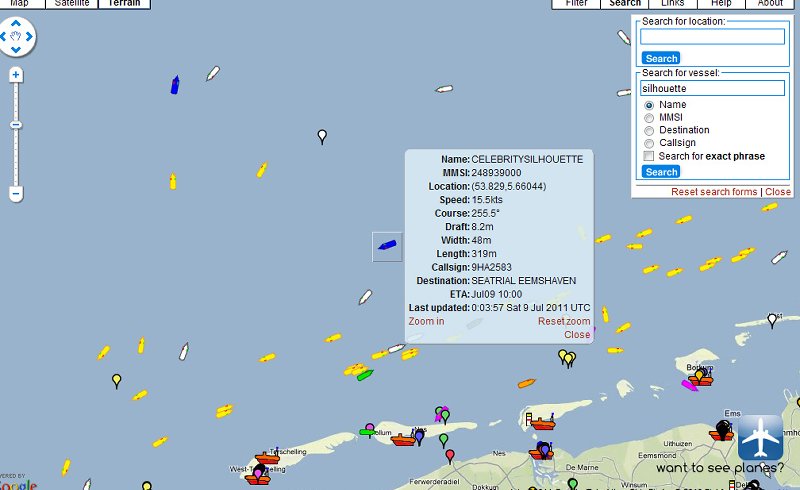Select the MMSI radio button
The width and height of the screenshot is (800, 490).
pyautogui.click(x=649, y=118)
